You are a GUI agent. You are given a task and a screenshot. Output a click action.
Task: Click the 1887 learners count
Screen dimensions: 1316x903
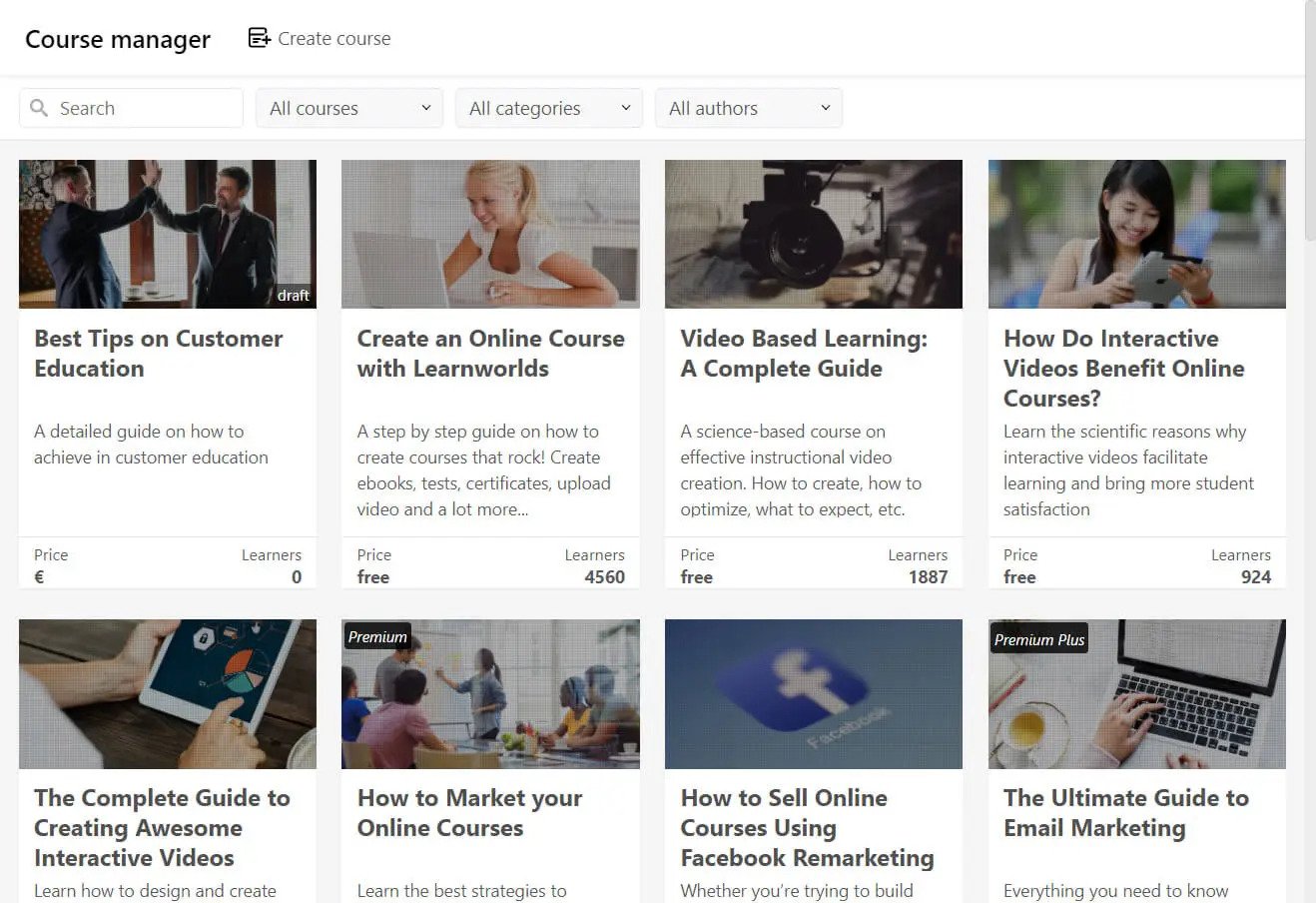coord(928,576)
